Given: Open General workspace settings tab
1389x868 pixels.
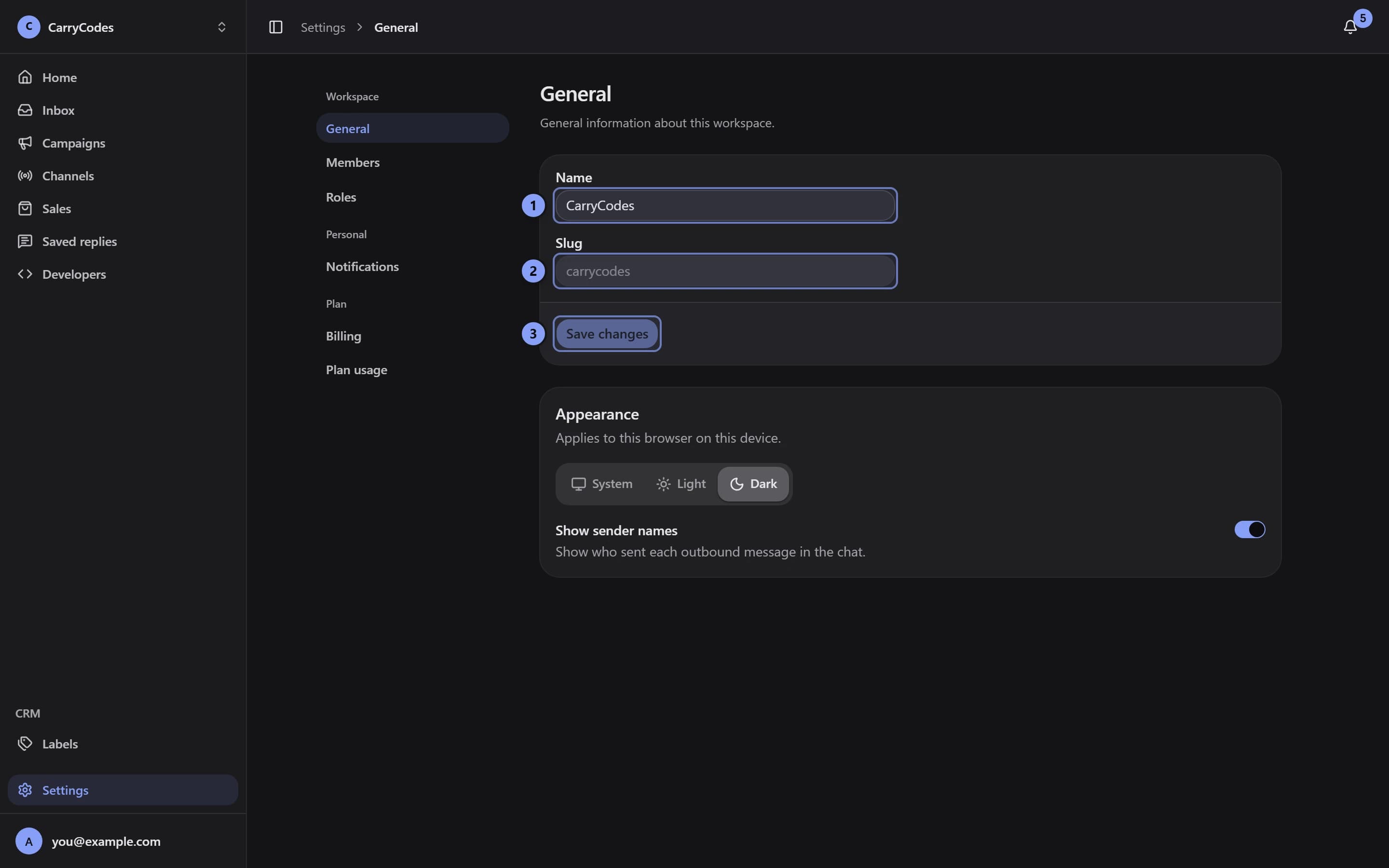Looking at the screenshot, I should (413, 128).
